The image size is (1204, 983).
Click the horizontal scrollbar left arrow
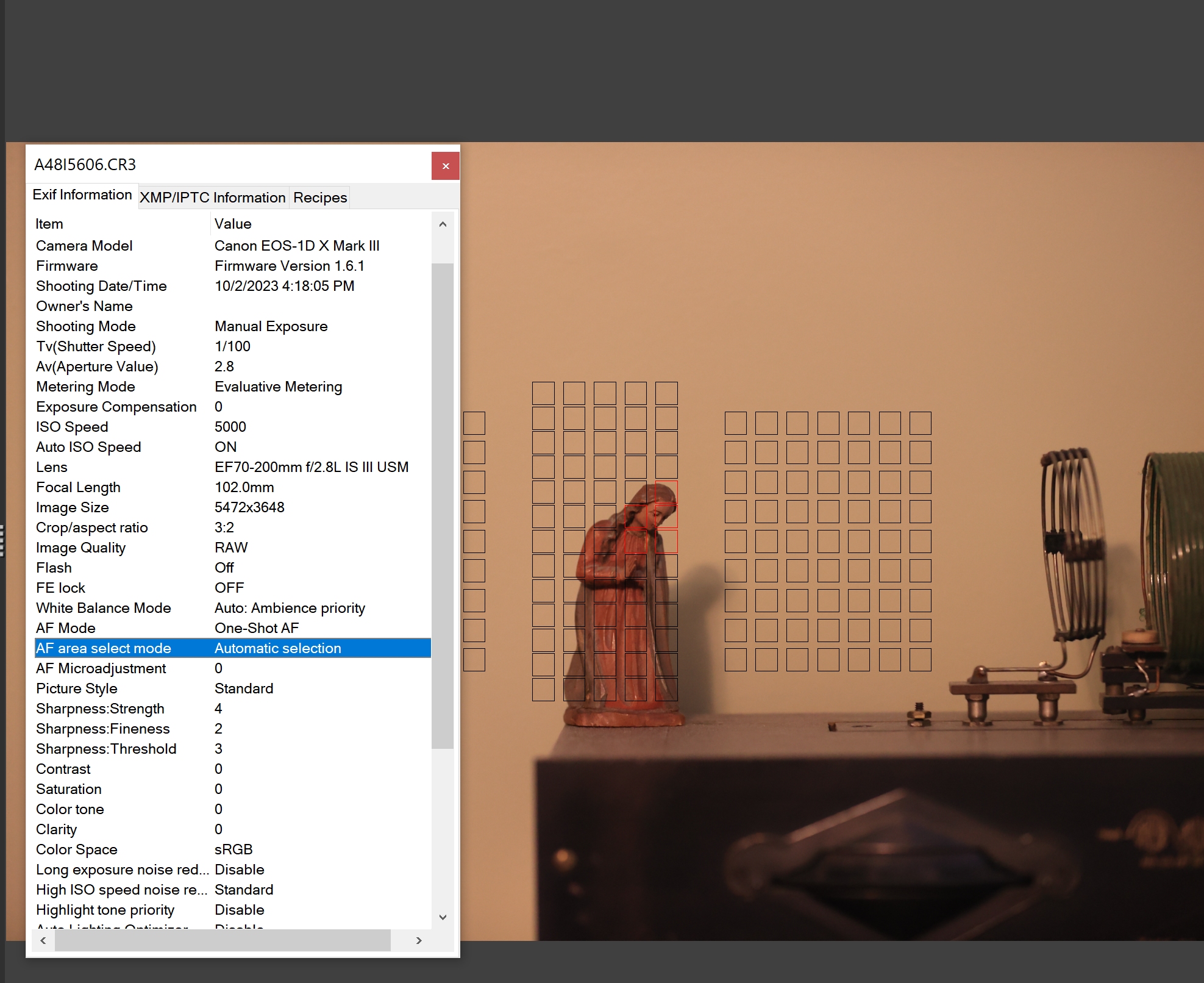click(43, 940)
